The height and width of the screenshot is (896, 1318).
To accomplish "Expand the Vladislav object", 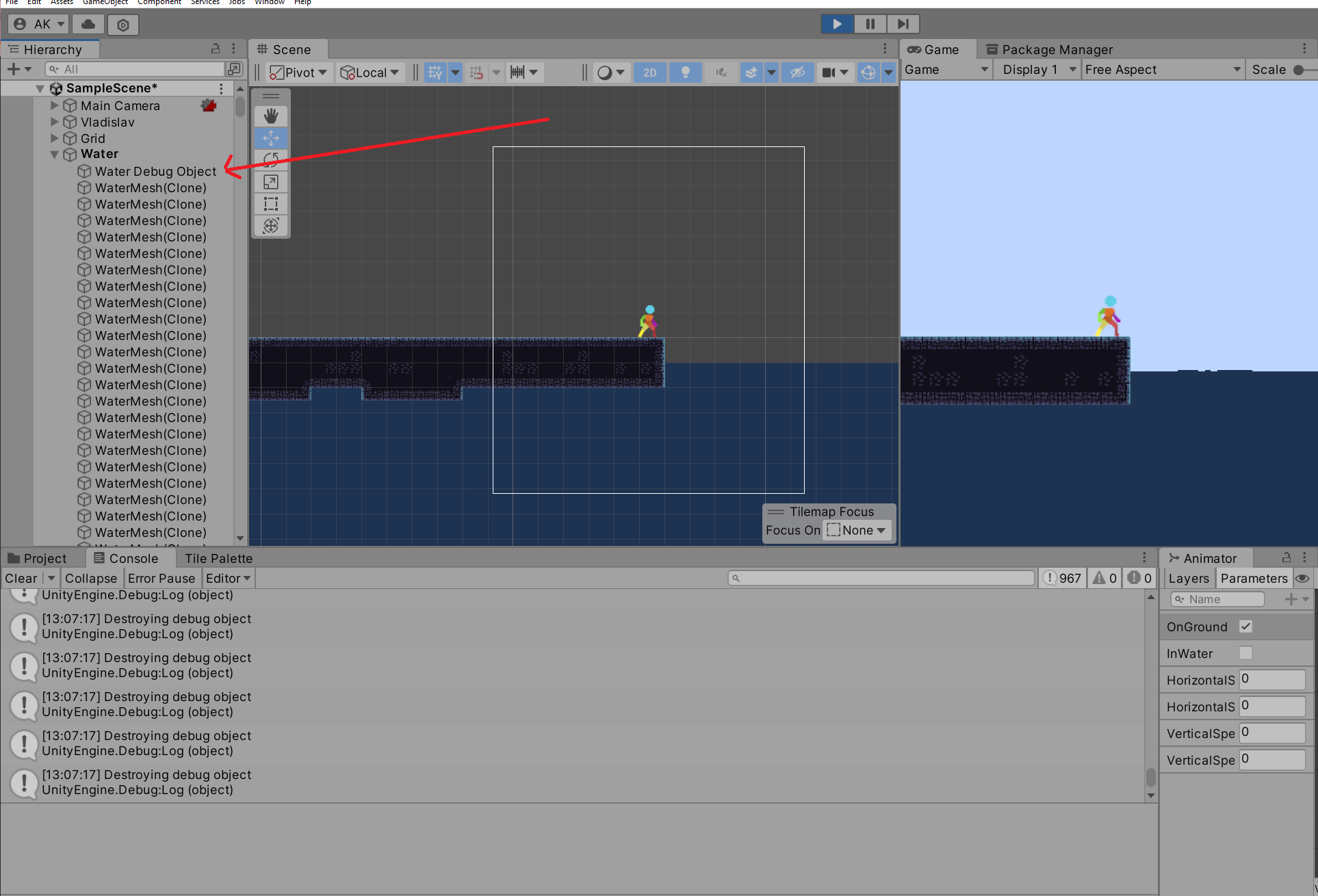I will (x=55, y=122).
